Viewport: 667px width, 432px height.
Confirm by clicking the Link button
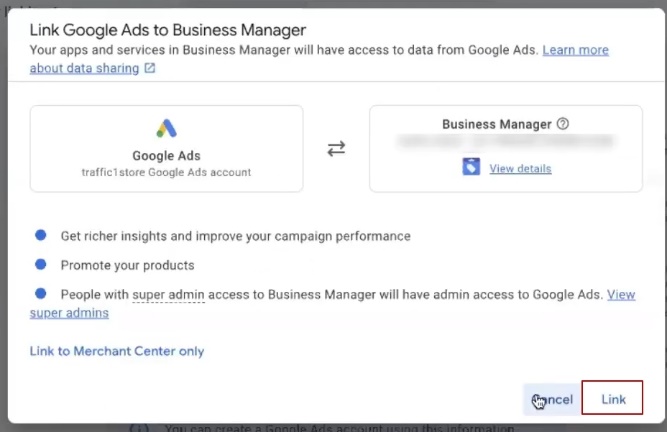(613, 399)
